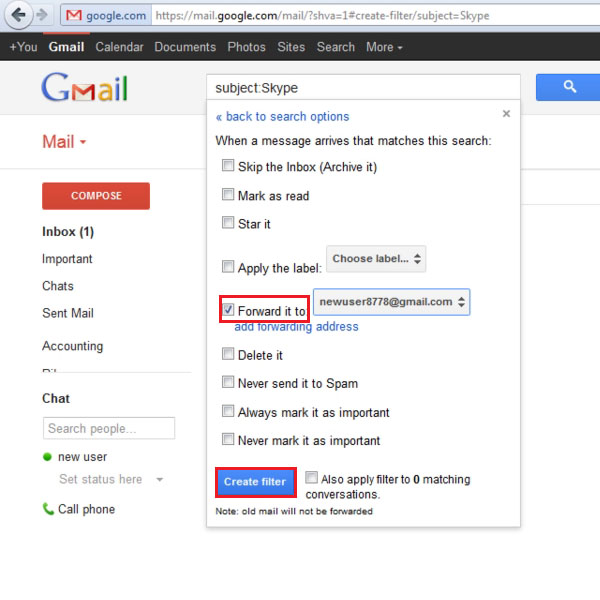
Task: Click the Gmail favicon in address bar
Action: (73, 15)
